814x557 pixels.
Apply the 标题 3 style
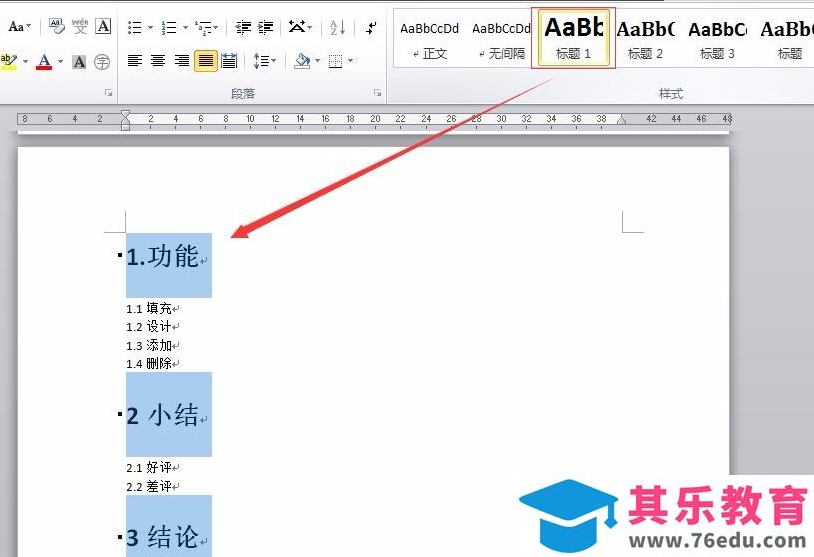[717, 39]
